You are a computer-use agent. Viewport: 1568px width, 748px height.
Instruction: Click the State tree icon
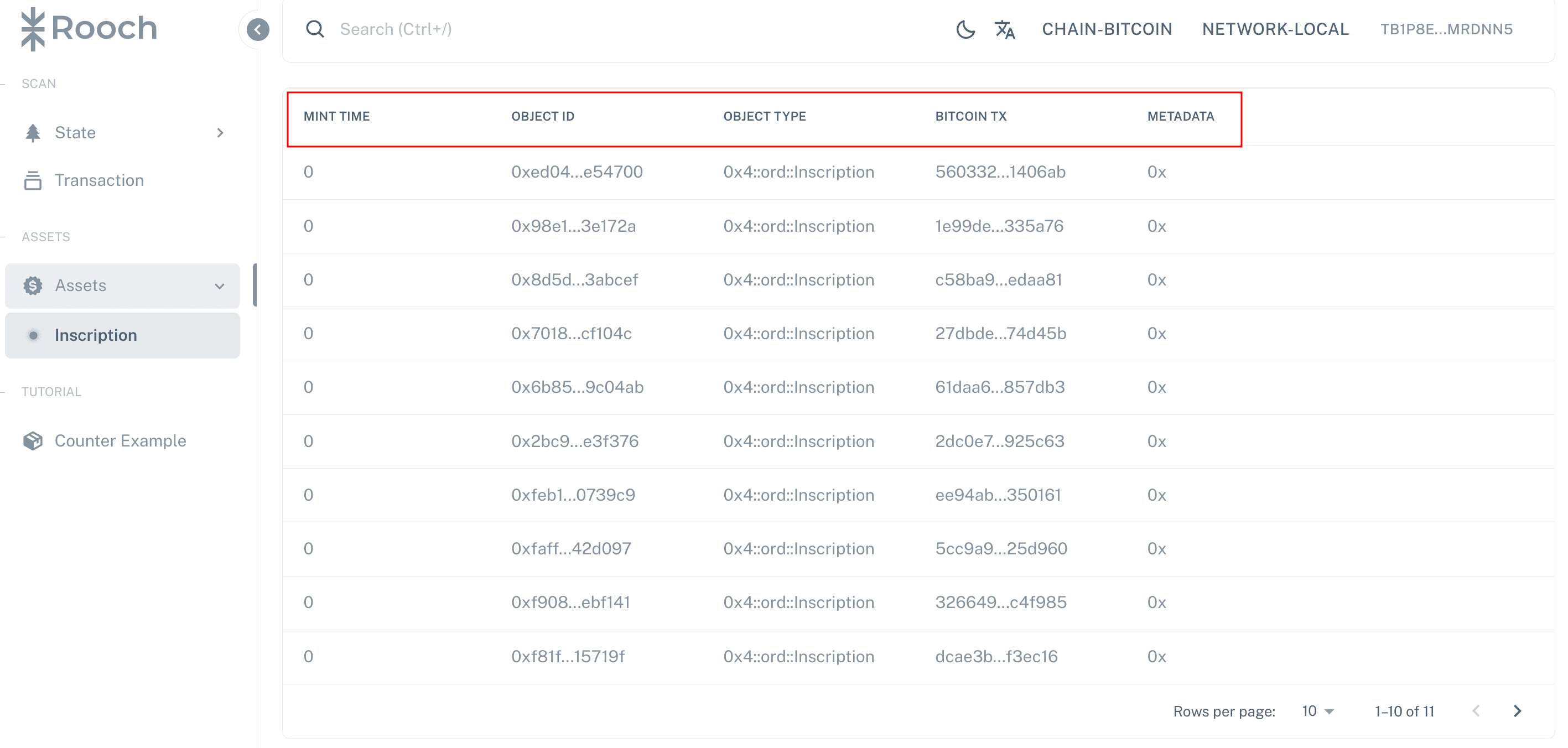tap(33, 133)
